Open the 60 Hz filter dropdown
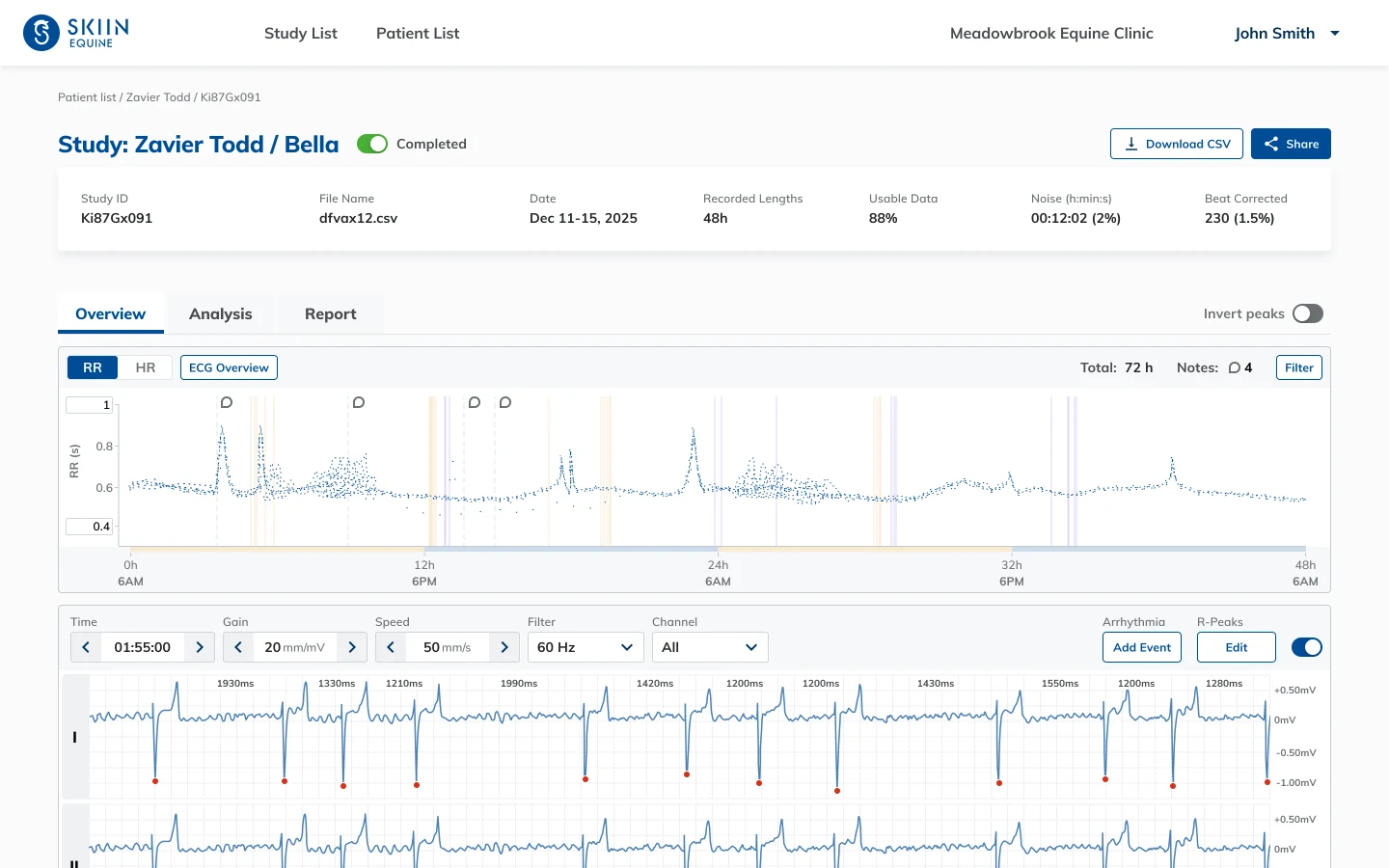 (x=586, y=647)
